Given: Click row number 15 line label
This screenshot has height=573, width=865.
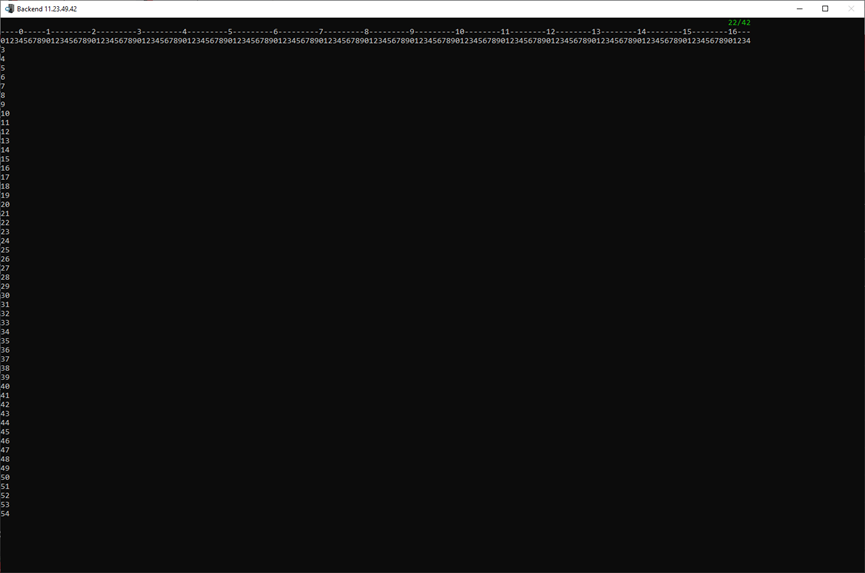Looking at the screenshot, I should [x=5, y=159].
